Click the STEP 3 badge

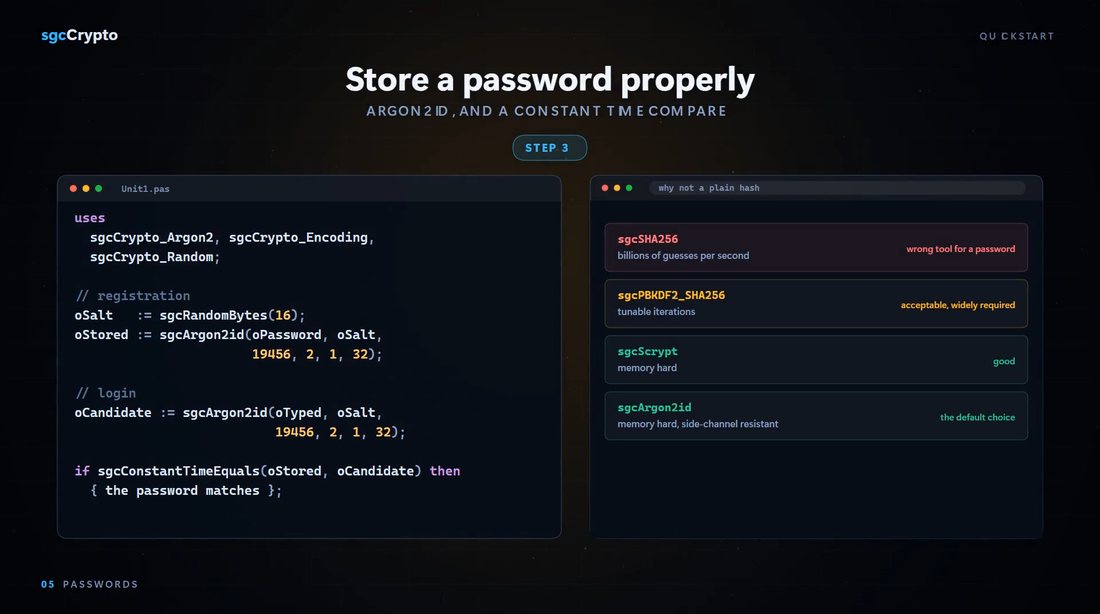[549, 148]
